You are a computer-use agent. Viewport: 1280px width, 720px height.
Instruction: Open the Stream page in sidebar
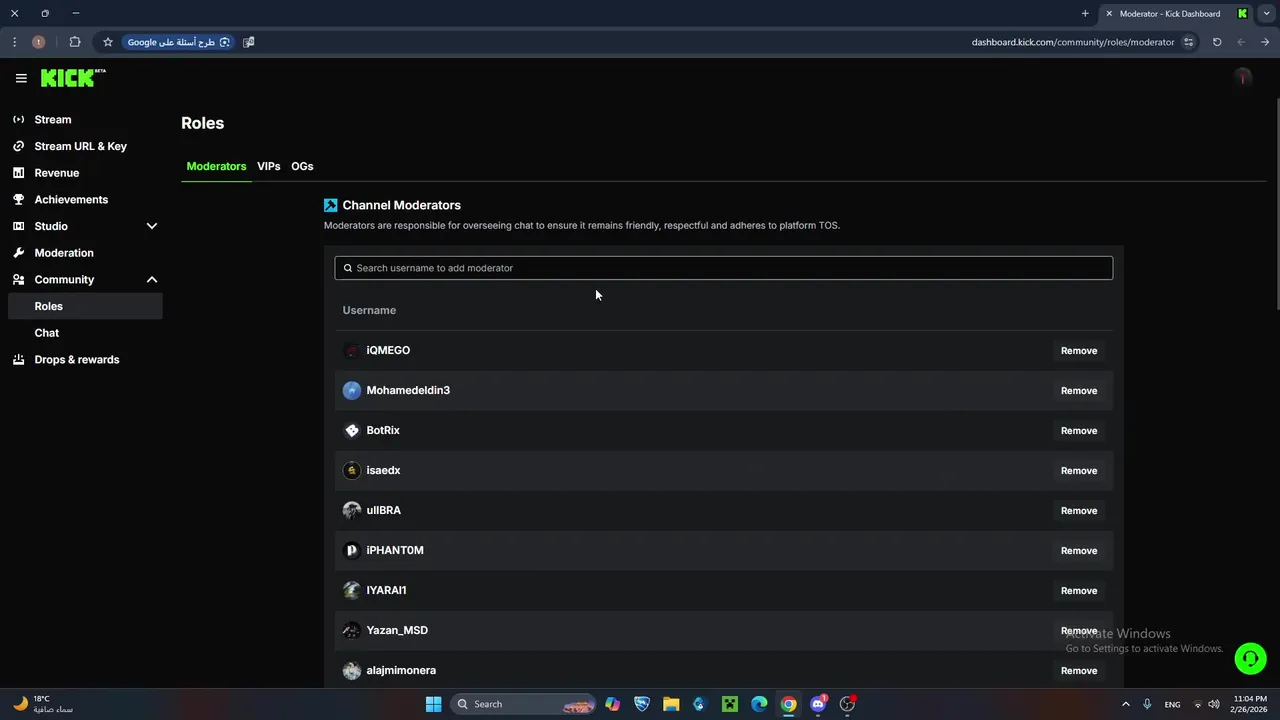pos(53,119)
